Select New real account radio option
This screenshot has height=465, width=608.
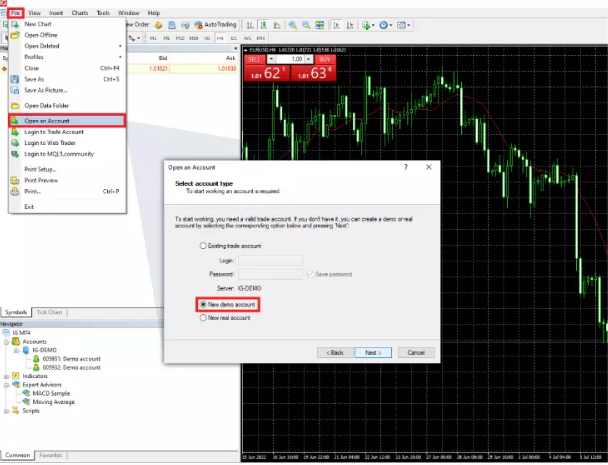tap(203, 318)
